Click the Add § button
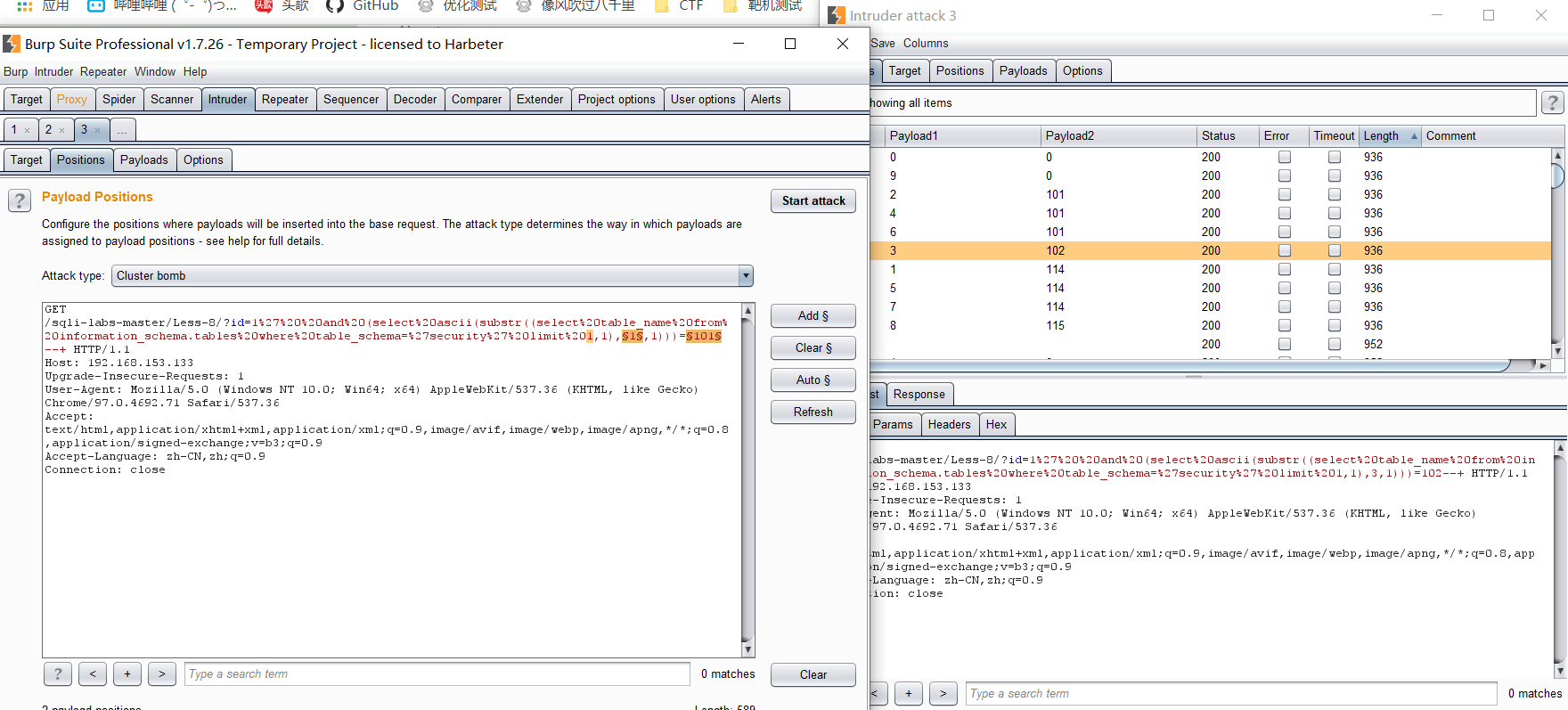The width and height of the screenshot is (1568, 710). [x=813, y=316]
